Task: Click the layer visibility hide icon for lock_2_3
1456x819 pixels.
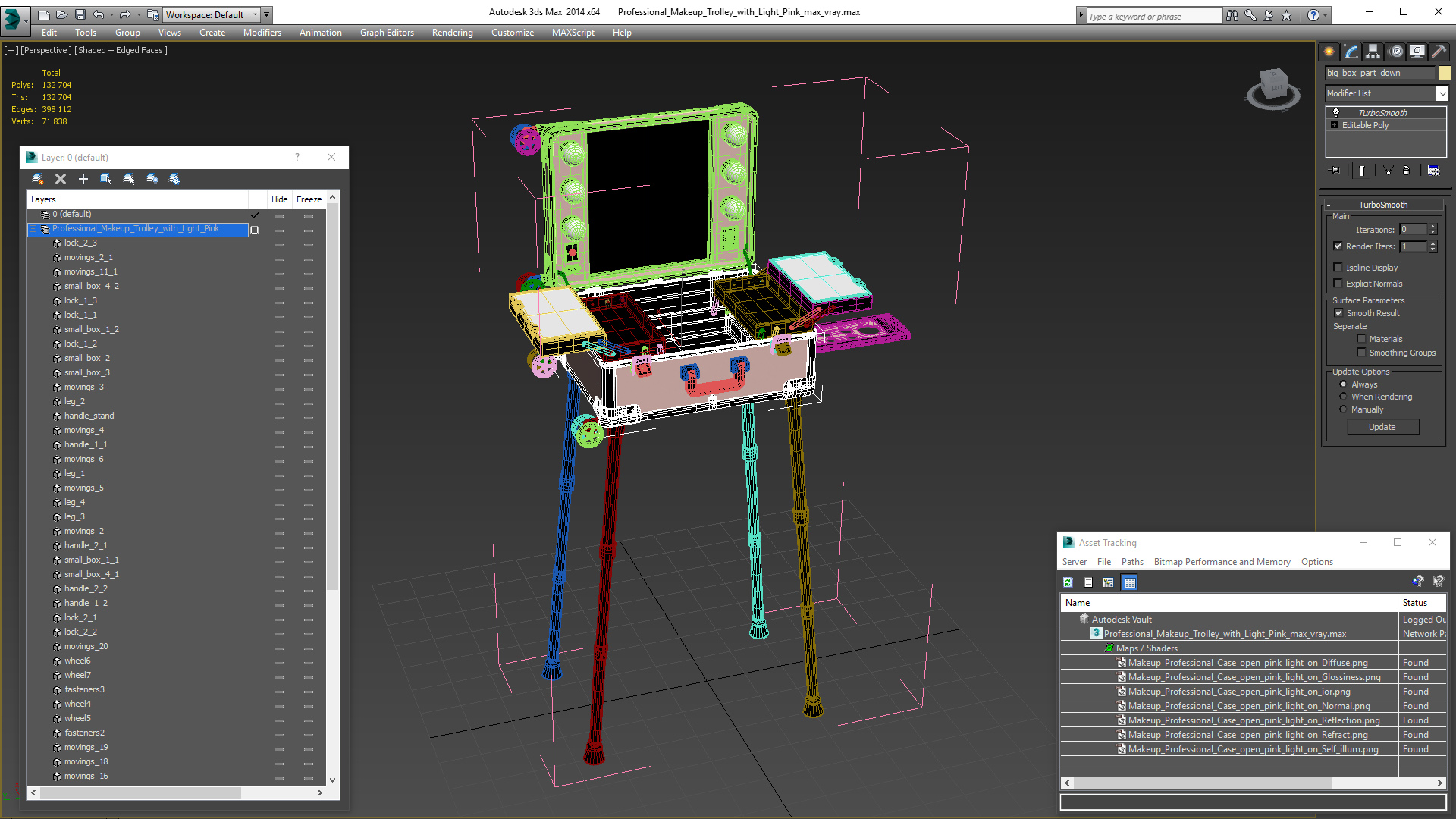Action: coord(279,243)
